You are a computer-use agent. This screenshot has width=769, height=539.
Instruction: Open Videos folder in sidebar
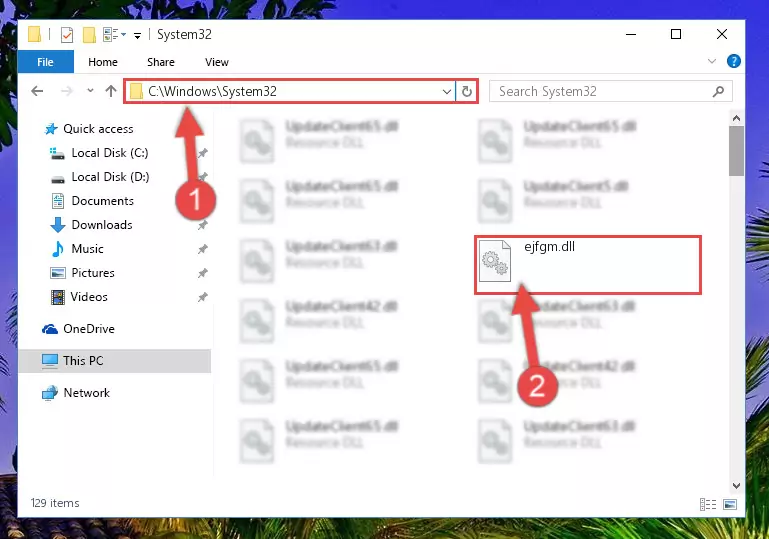tap(89, 297)
